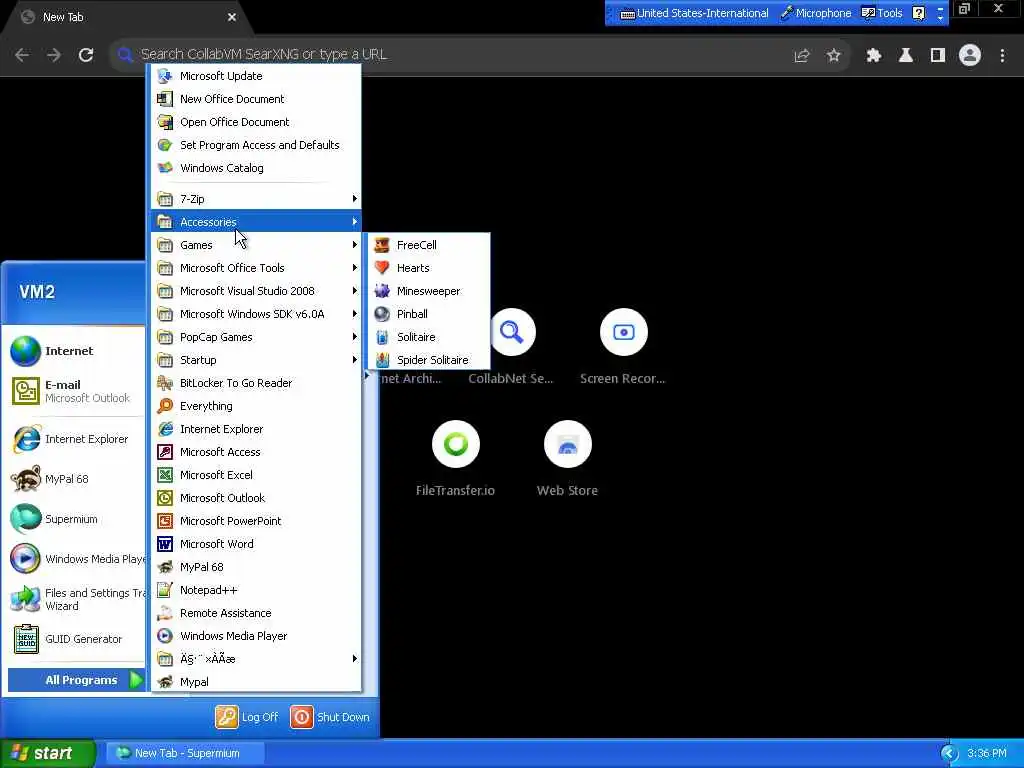The height and width of the screenshot is (768, 1024).
Task: Open Microsoft Access
Action: [256, 452]
